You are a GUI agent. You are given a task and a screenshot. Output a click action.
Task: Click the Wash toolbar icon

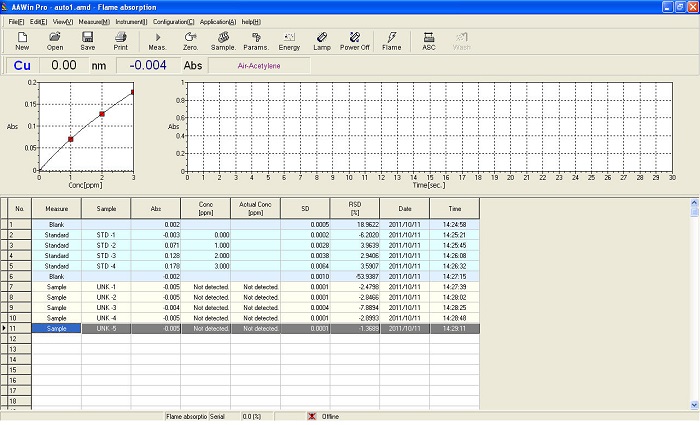[x=462, y=41]
